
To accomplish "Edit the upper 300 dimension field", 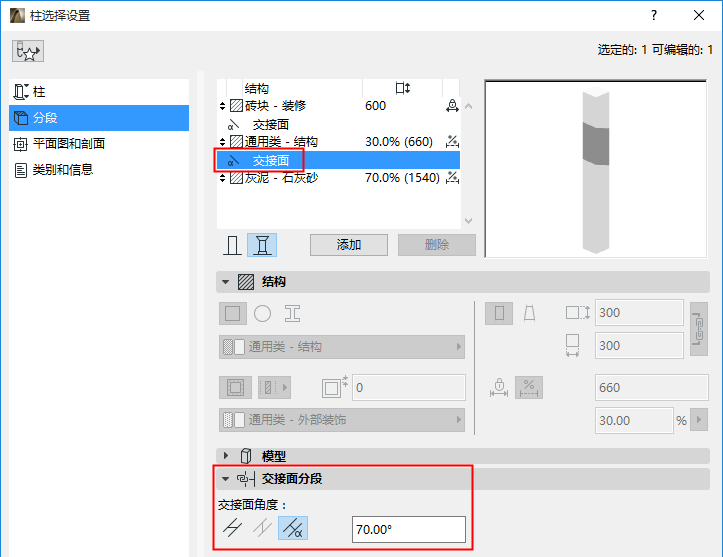I will [639, 313].
